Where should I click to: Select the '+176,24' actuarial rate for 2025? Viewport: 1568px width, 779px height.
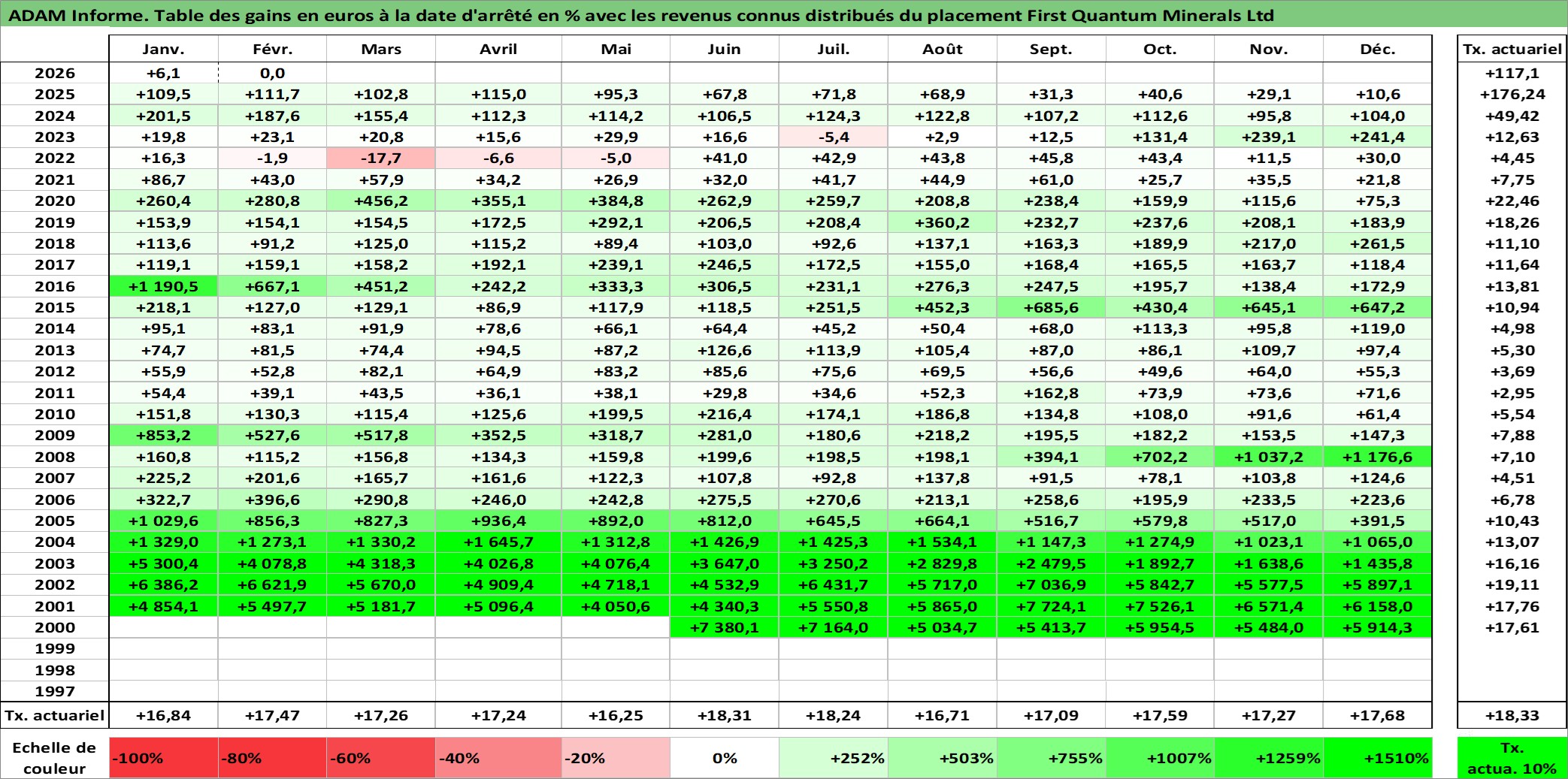[1512, 94]
